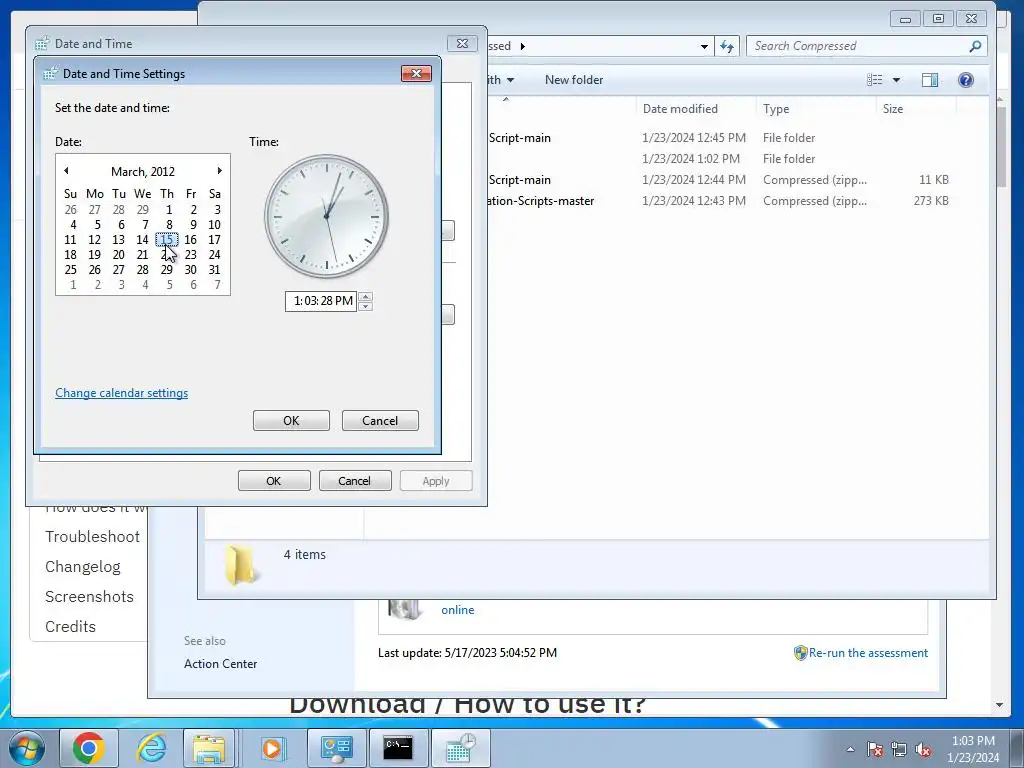Select March 10 in the calendar
Viewport: 1024px width, 768px height.
(214, 225)
